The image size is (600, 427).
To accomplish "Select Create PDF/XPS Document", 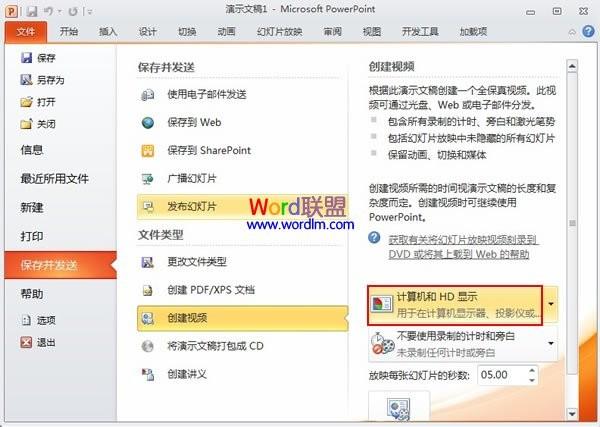I will coord(211,290).
